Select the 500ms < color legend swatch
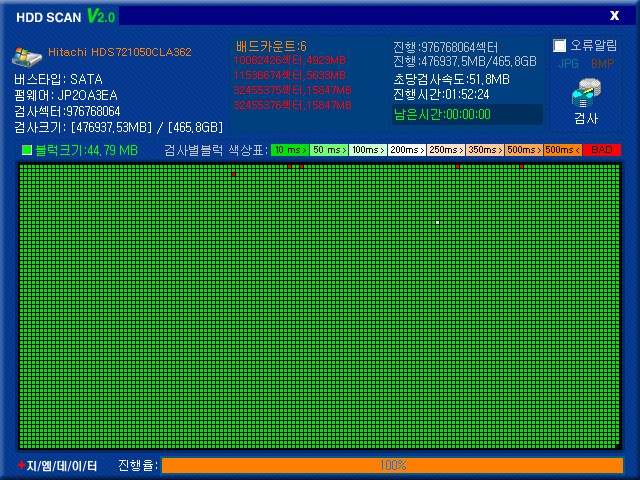The image size is (640, 480). click(x=563, y=150)
